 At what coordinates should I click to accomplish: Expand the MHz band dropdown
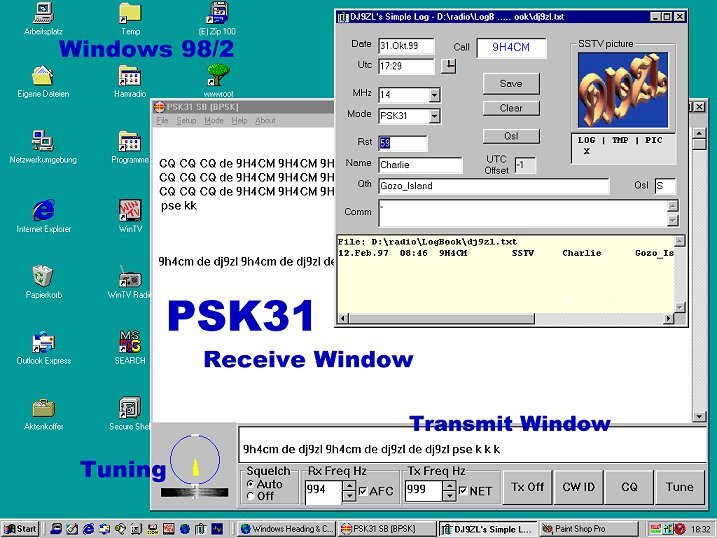[x=434, y=95]
